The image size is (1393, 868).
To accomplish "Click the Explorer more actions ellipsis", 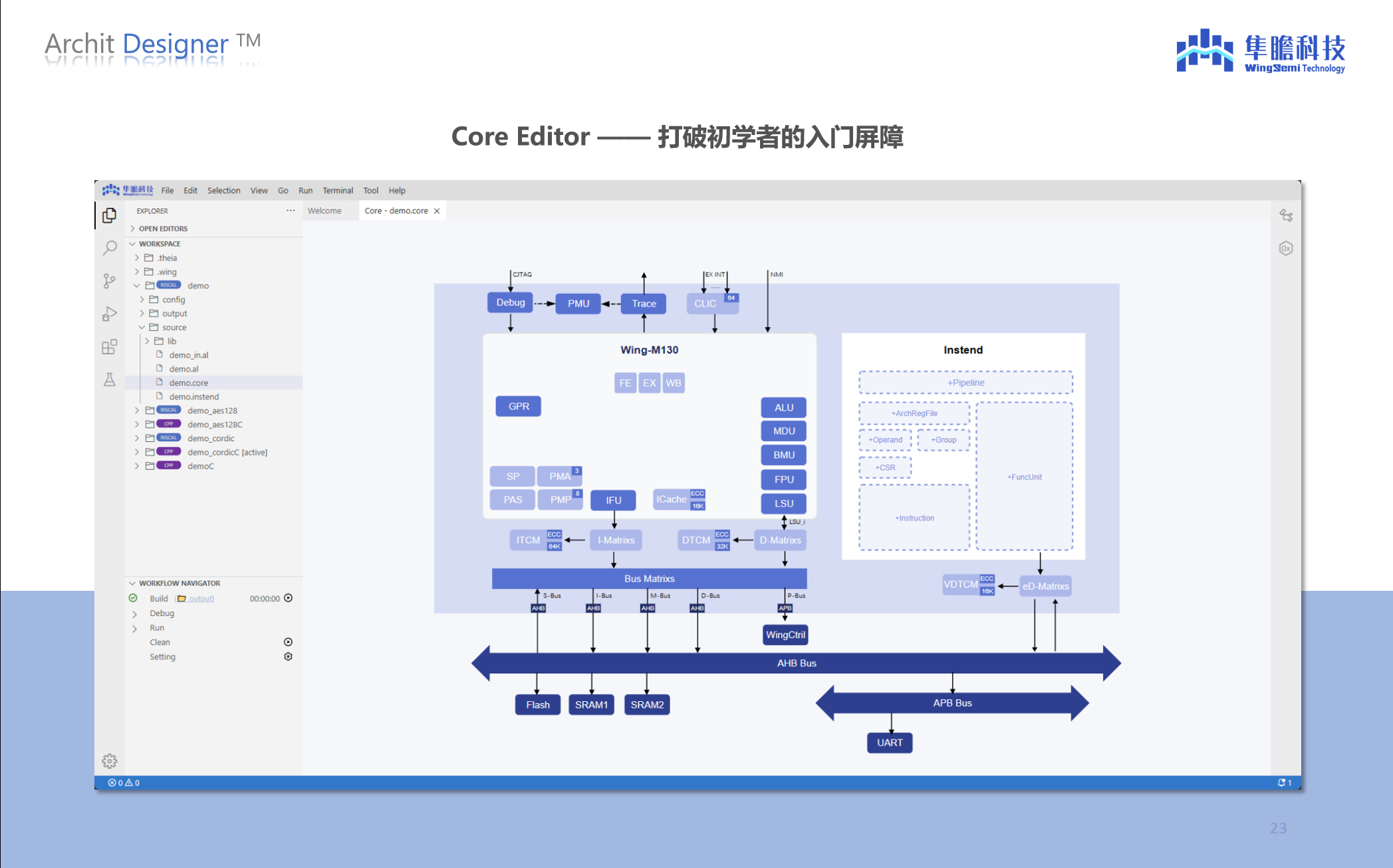I will click(x=291, y=211).
